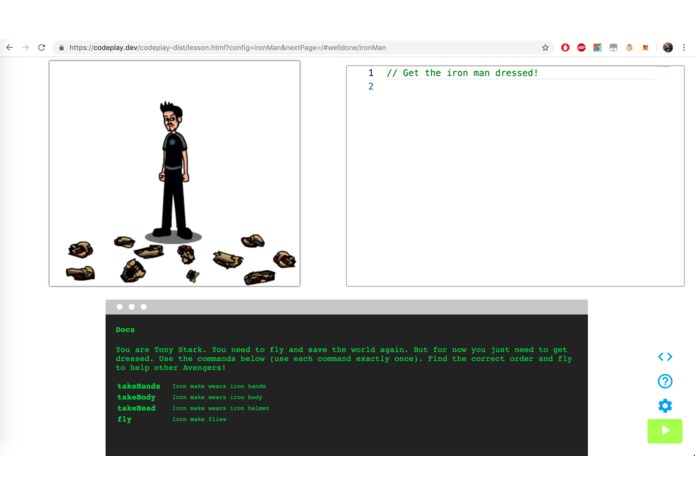Click the takeHands command
This screenshot has height=494, width=695.
139,386
